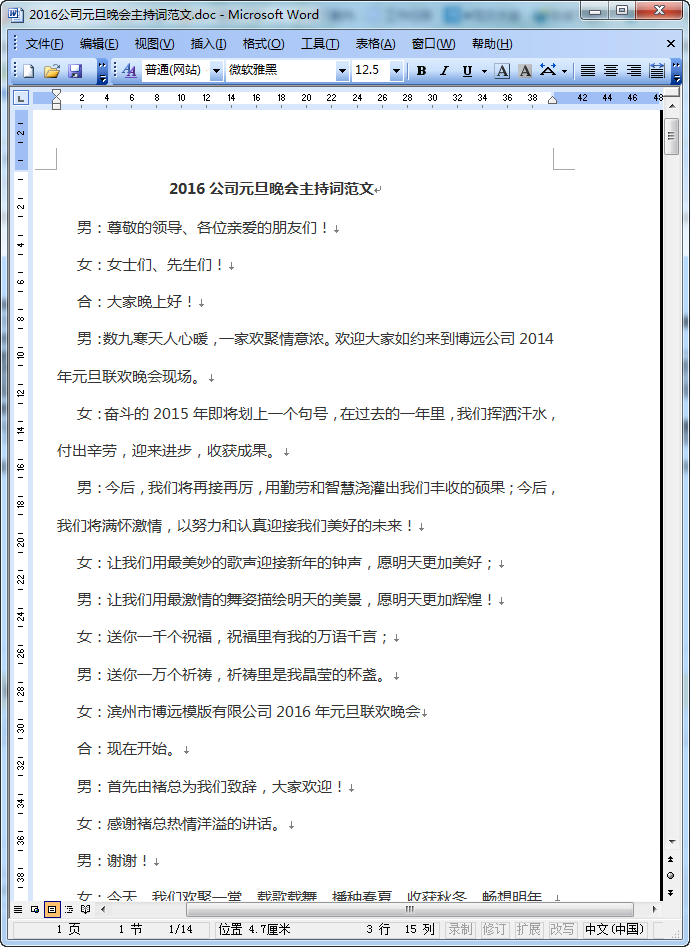
Task: Click the horizontal scrollbar thumb
Action: pyautogui.click(x=410, y=909)
